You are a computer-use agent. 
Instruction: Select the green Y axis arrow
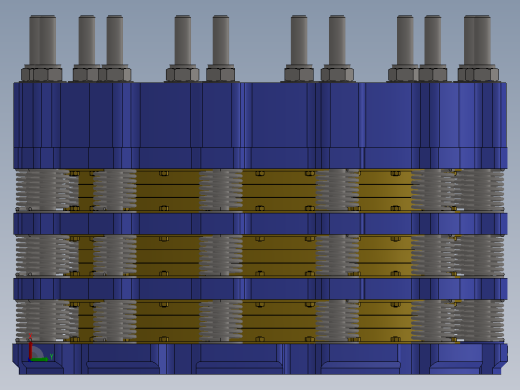pyautogui.click(x=40, y=359)
